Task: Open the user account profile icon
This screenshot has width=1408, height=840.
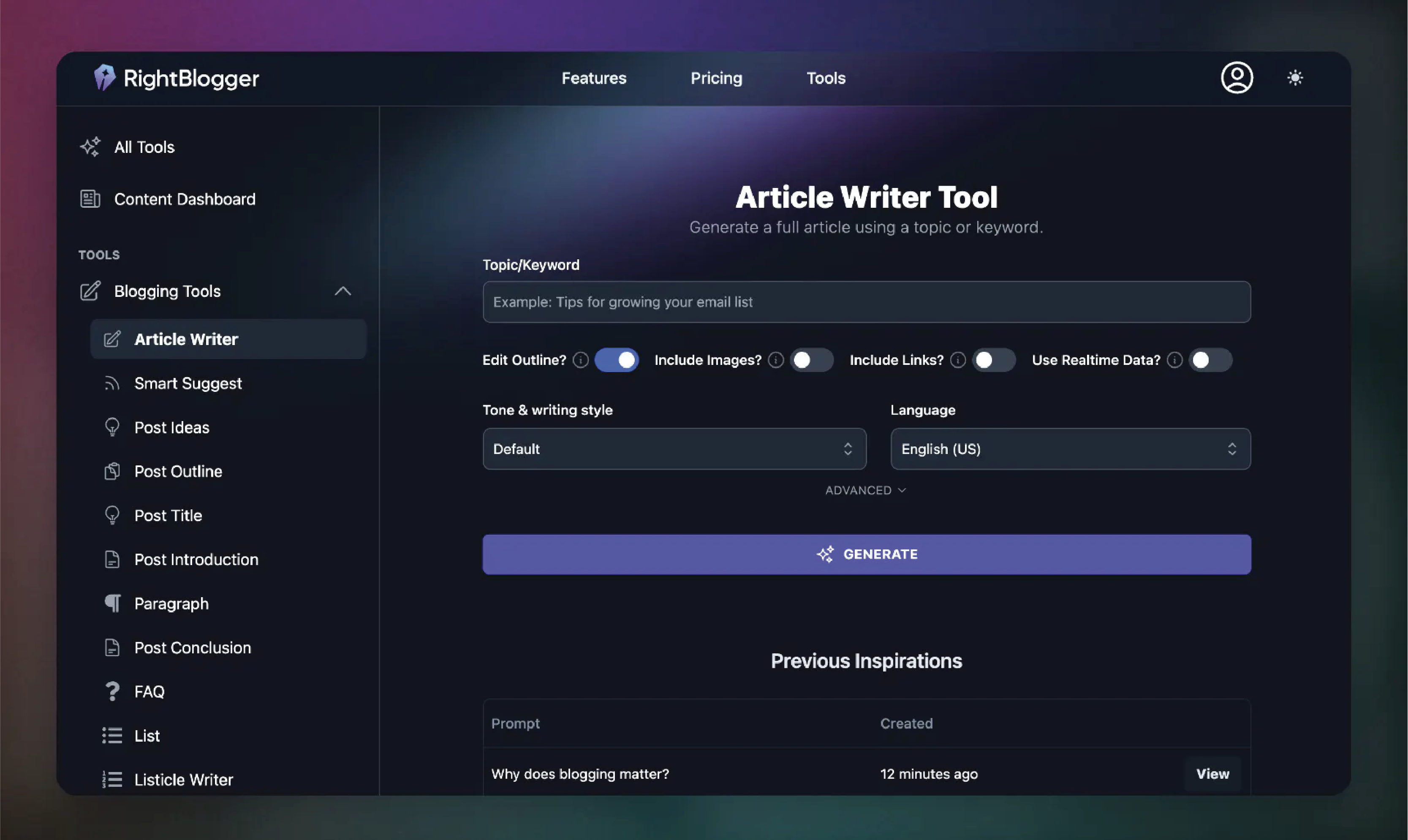Action: coord(1237,78)
